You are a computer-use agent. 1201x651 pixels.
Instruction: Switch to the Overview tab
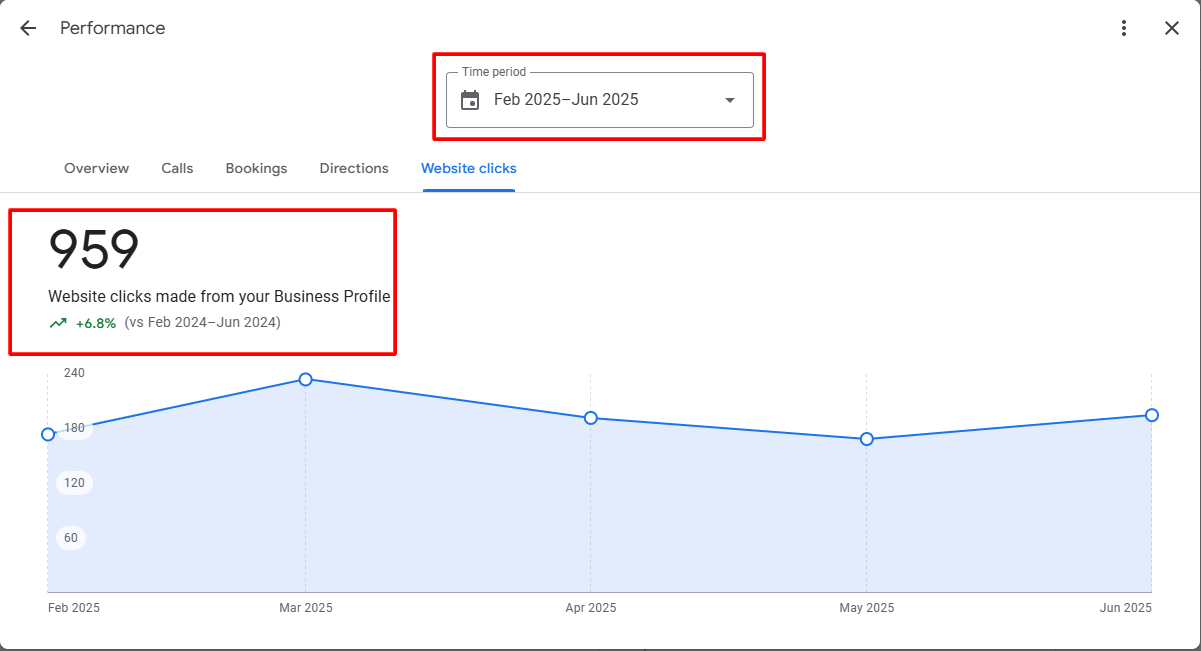(x=96, y=168)
